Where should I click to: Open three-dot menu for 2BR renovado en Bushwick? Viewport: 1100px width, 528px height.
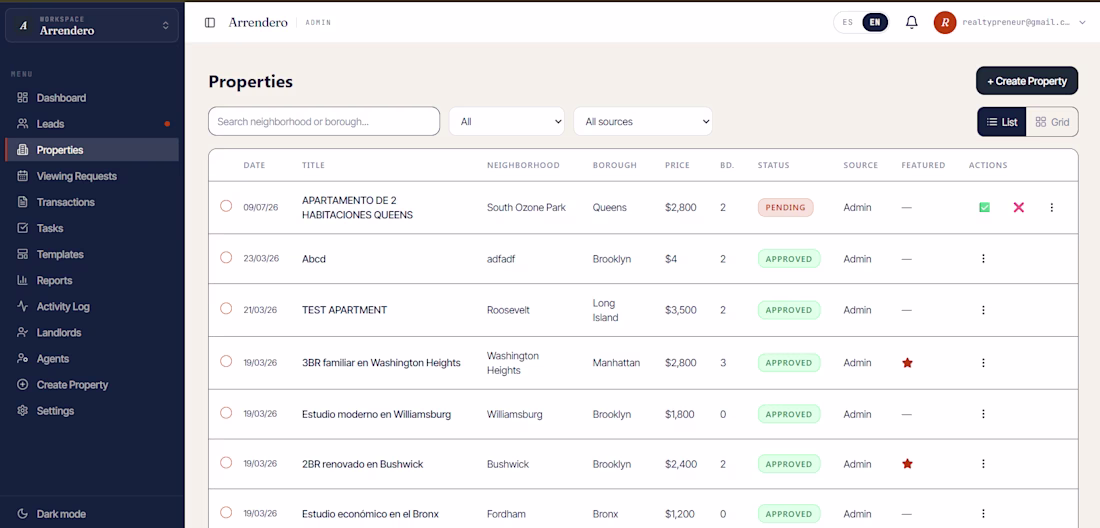point(983,463)
